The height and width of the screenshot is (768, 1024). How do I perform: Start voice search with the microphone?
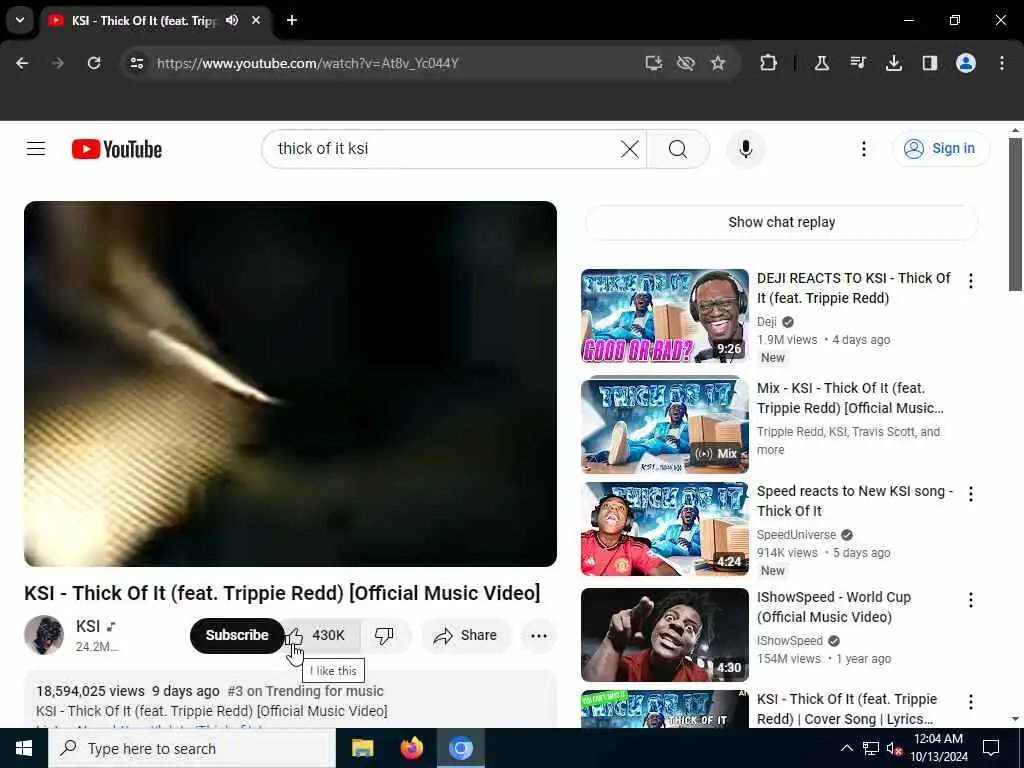pyautogui.click(x=745, y=149)
